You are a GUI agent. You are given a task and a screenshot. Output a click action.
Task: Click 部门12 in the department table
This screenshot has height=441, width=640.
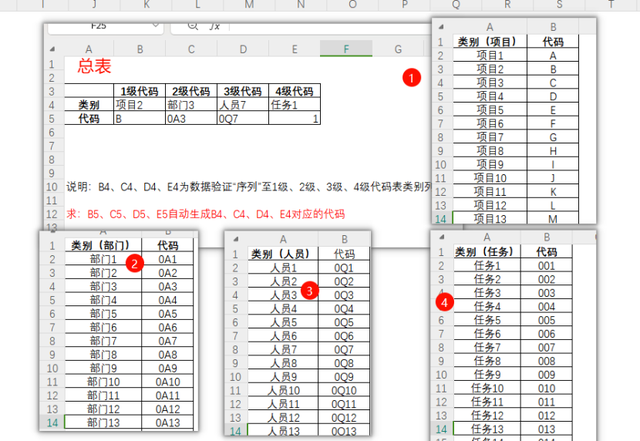click(103, 409)
